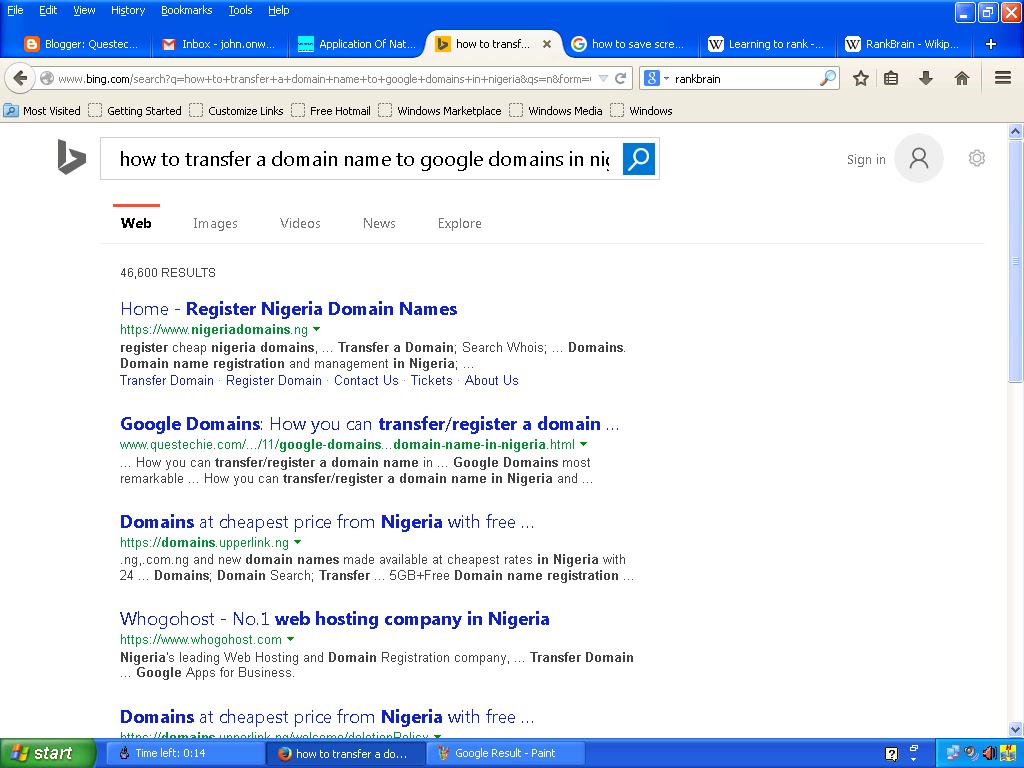Click the magnifier in the rankbrain search box
This screenshot has height=768, width=1024.
click(828, 78)
